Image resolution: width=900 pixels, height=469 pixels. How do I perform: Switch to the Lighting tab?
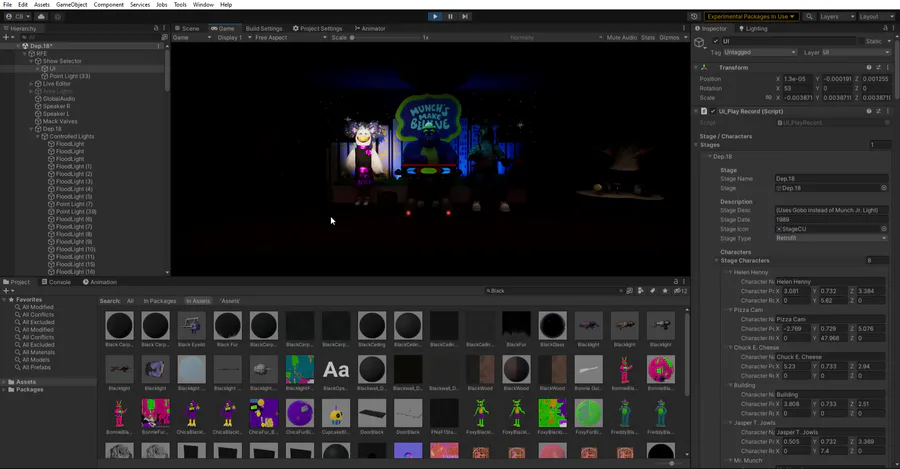(x=753, y=28)
